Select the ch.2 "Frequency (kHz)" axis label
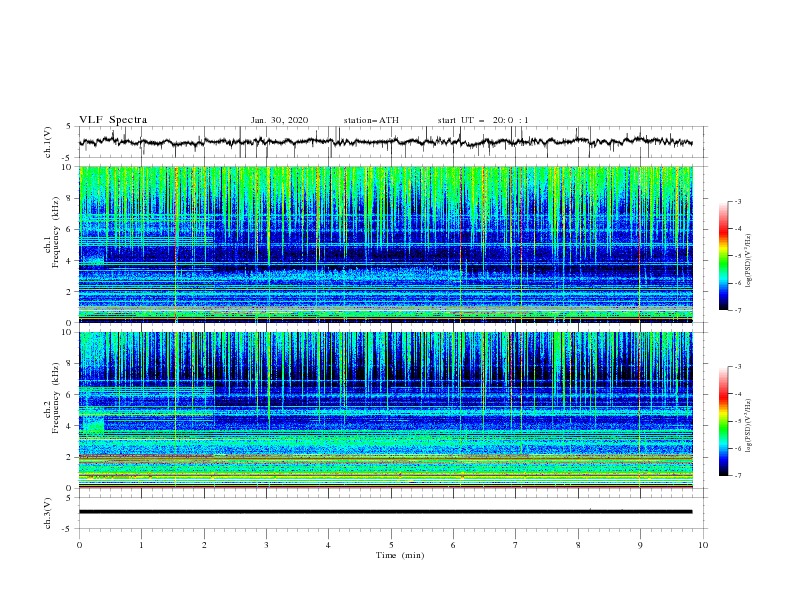The width and height of the screenshot is (792, 612). tap(56, 397)
